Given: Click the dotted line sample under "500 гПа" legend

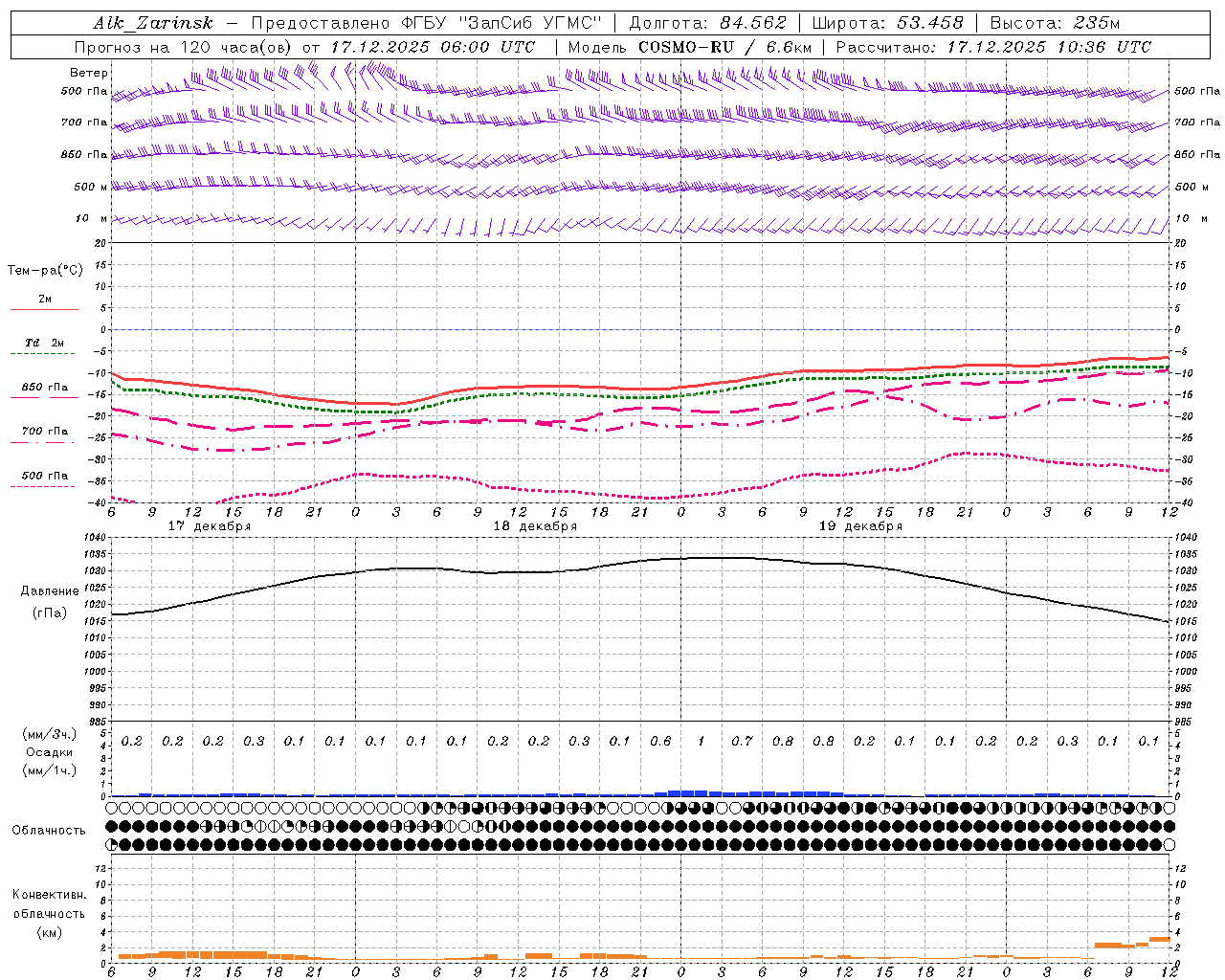Looking at the screenshot, I should [43, 487].
